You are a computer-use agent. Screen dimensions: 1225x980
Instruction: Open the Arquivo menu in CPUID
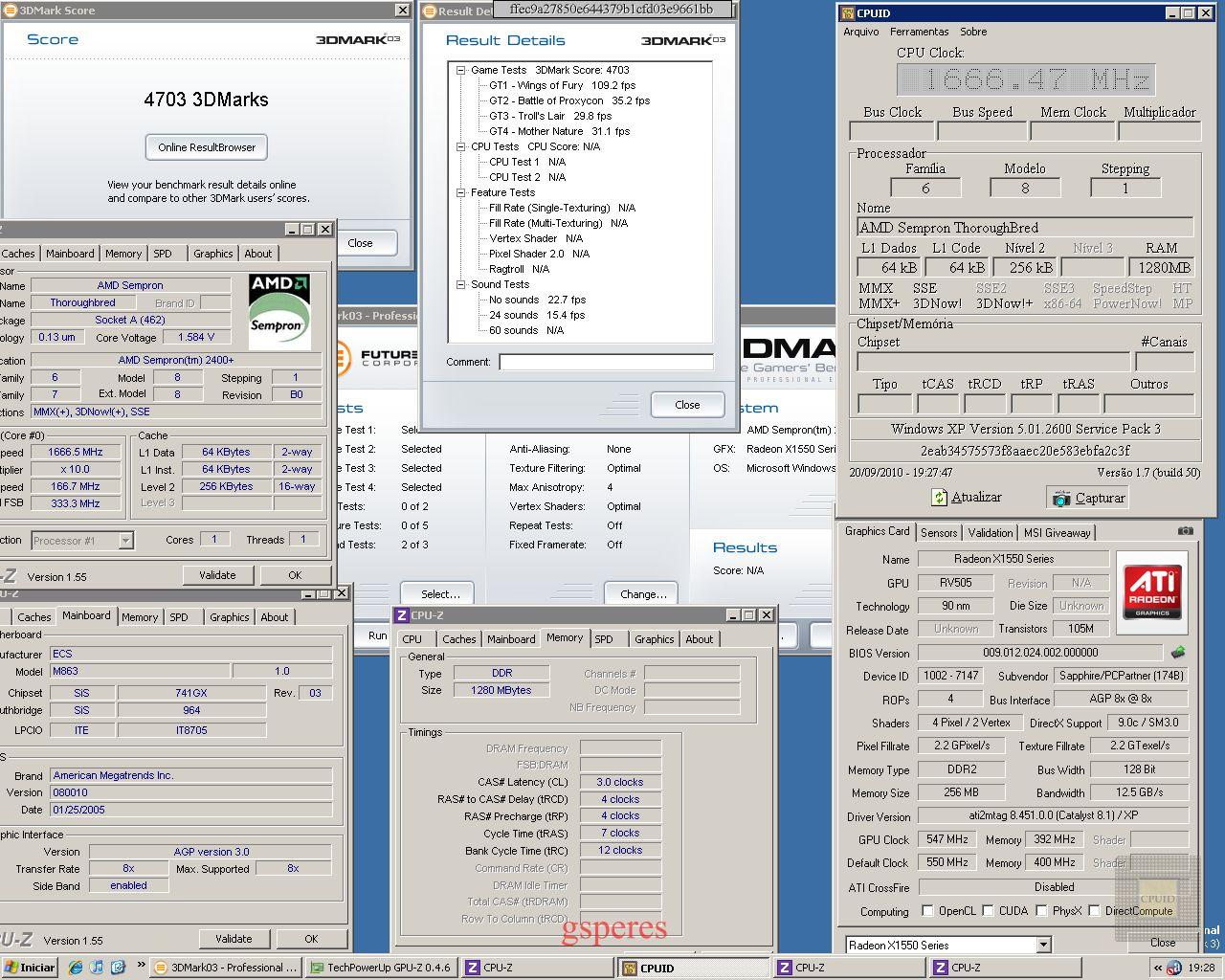tap(861, 32)
